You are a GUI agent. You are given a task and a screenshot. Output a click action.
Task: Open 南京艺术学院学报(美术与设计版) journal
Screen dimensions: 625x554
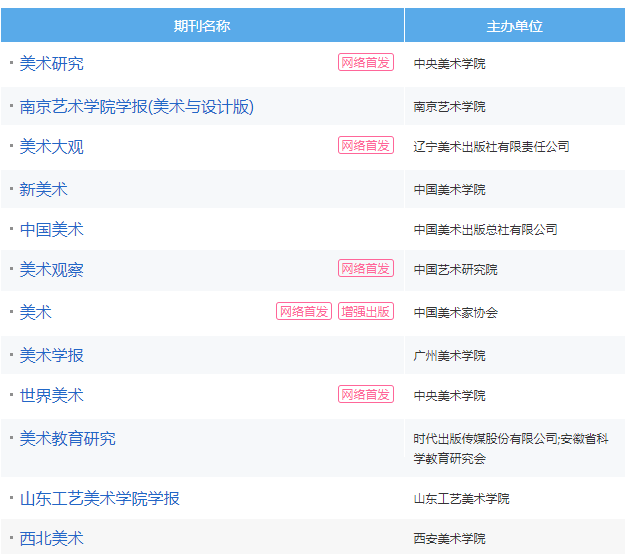point(137,107)
